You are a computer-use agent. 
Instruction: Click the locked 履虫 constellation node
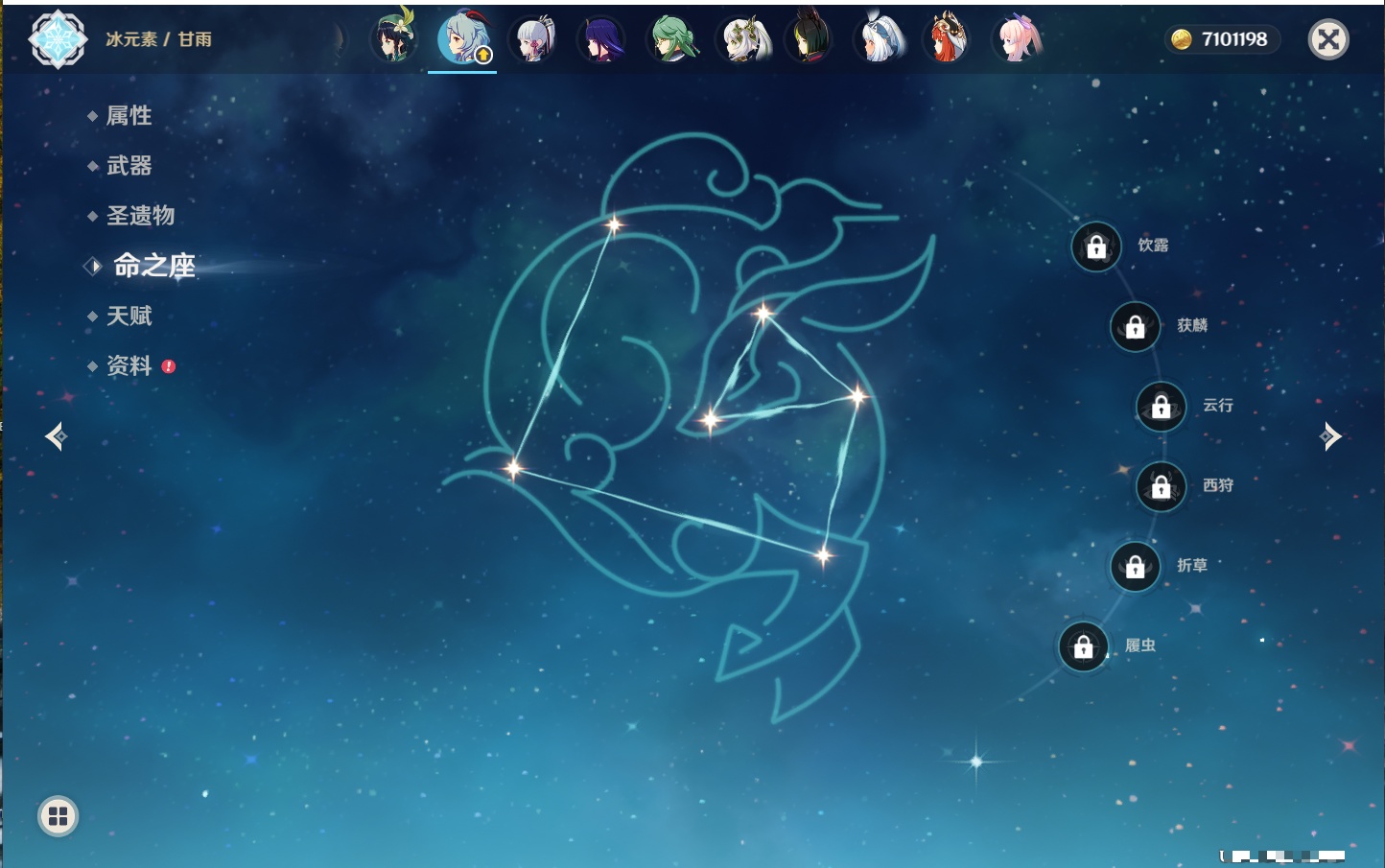1083,646
